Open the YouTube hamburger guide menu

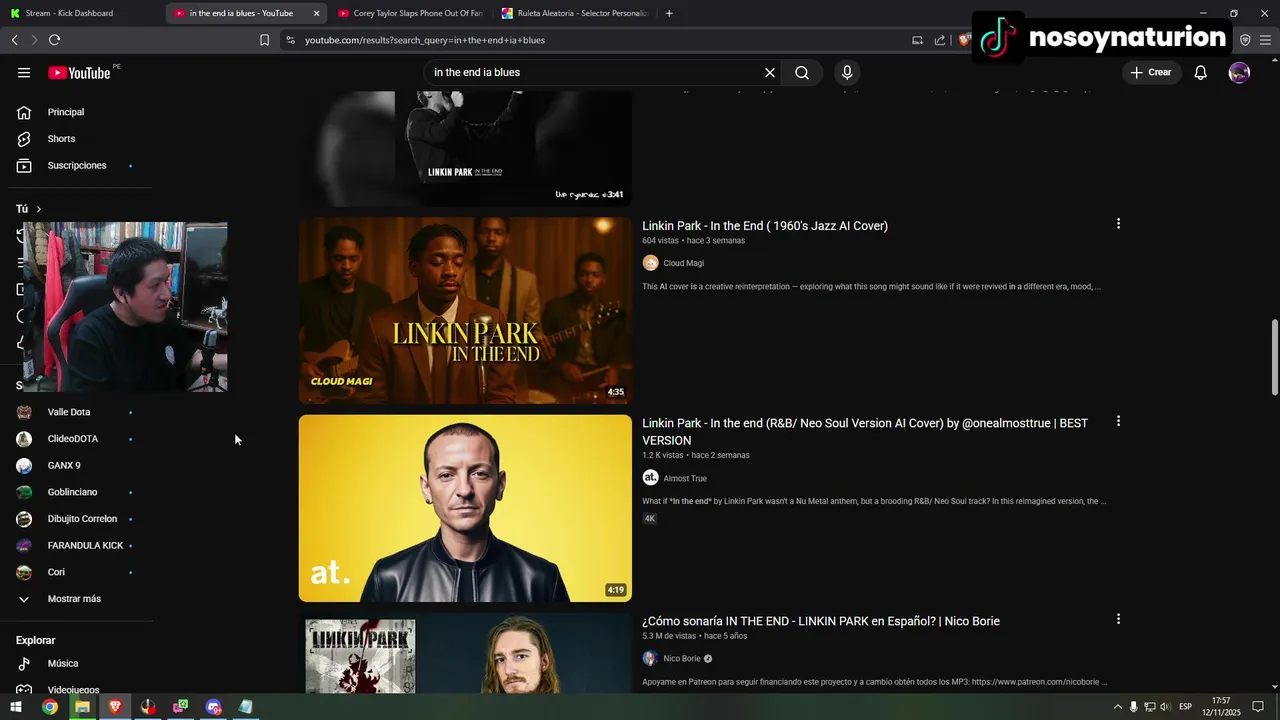pyautogui.click(x=24, y=72)
